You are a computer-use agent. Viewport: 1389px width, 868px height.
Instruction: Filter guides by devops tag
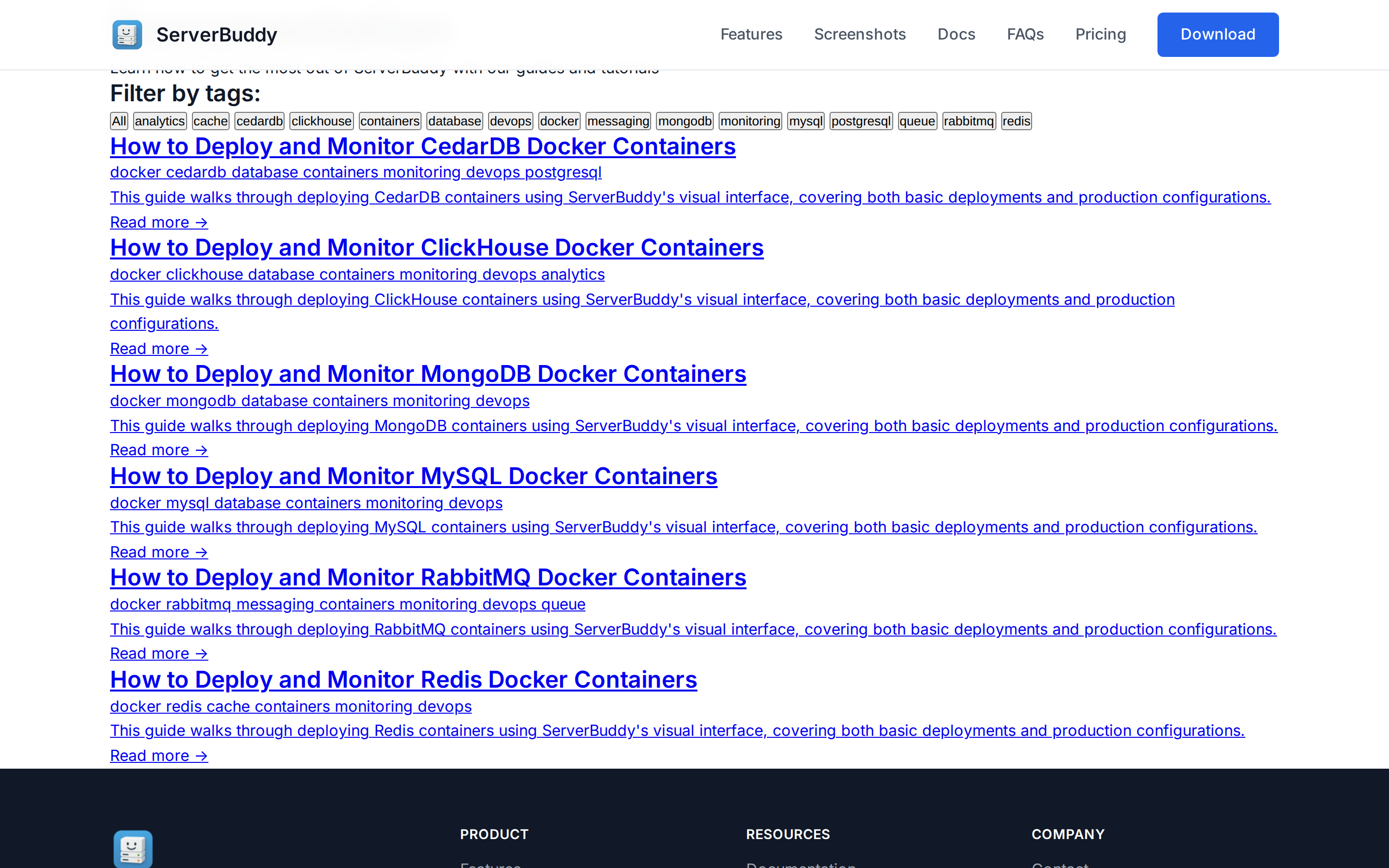510,121
